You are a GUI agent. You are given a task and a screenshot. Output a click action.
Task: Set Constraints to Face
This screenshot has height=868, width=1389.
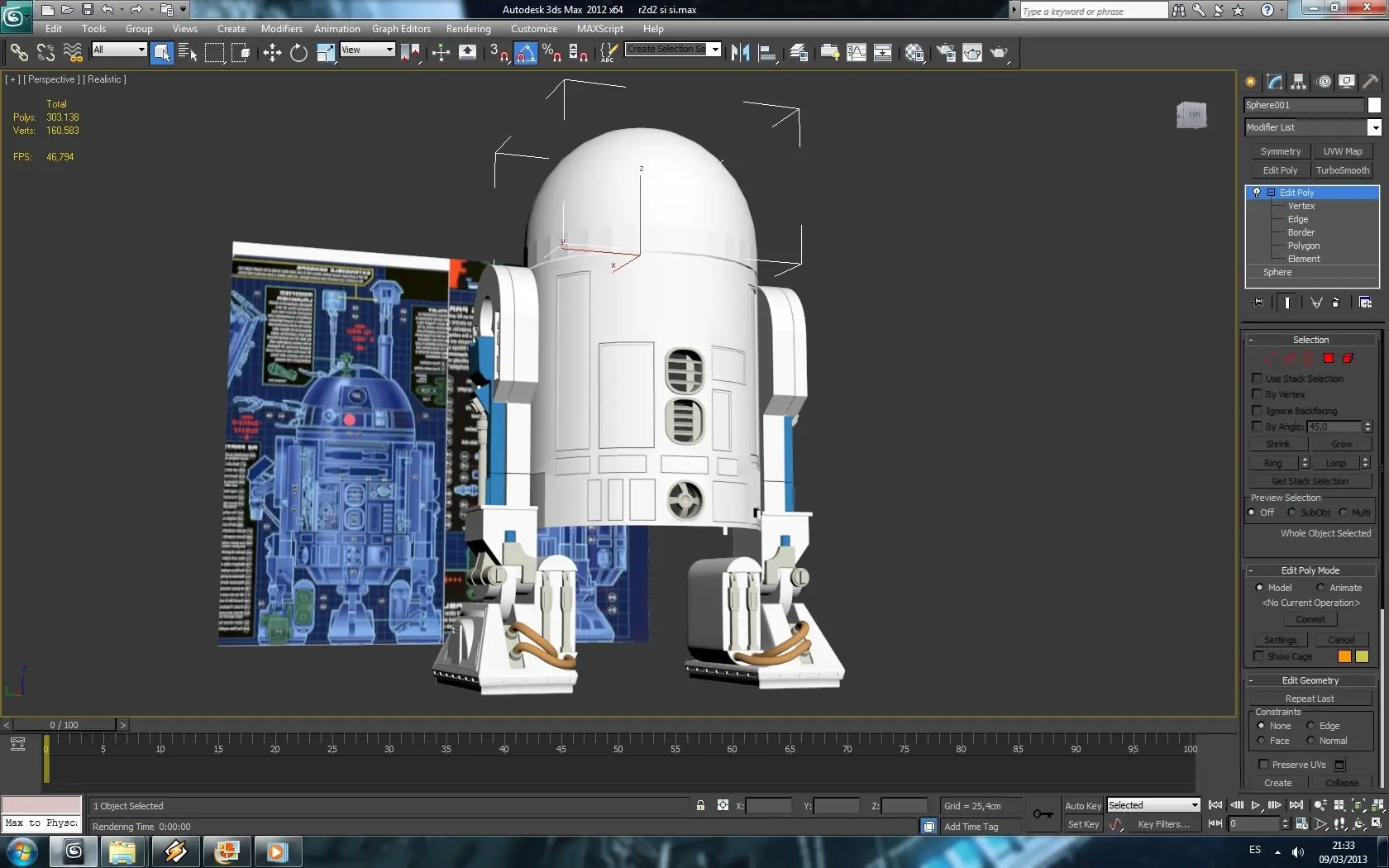pos(1261,741)
